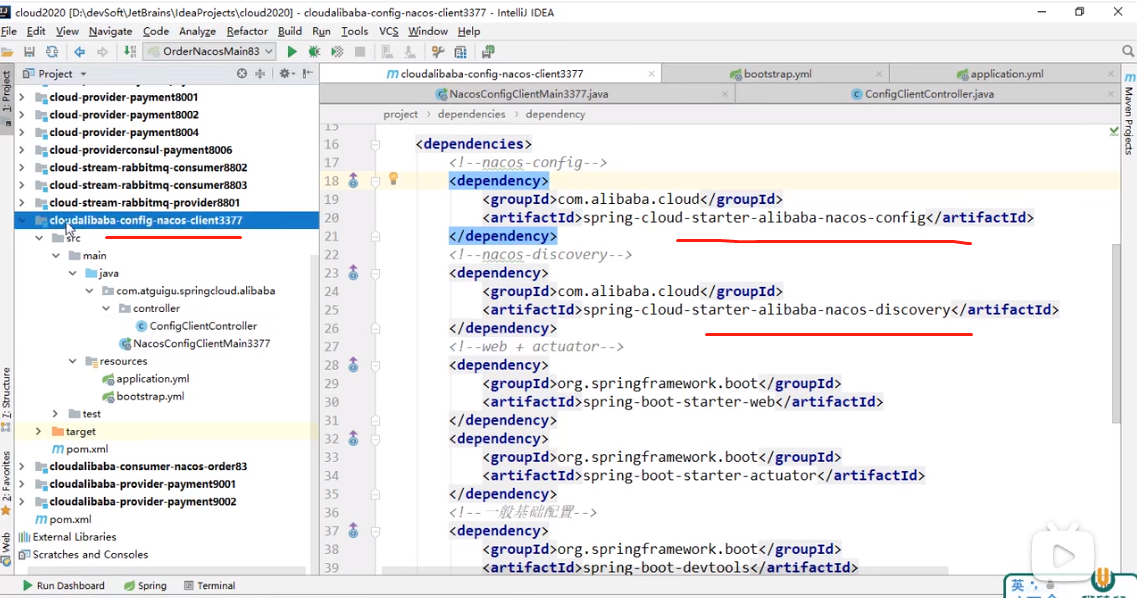This screenshot has height=598, width=1137.
Task: Click the search everywhere magnifier icon
Action: pos(1128,51)
